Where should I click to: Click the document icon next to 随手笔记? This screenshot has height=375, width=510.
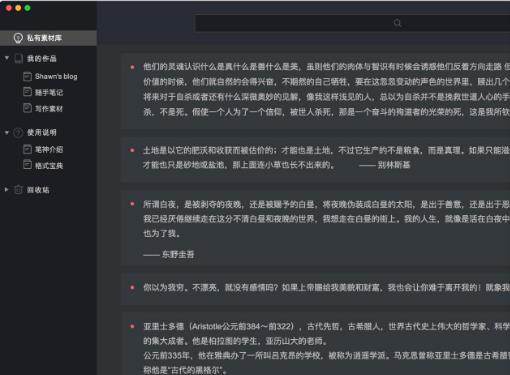[x=27, y=92]
